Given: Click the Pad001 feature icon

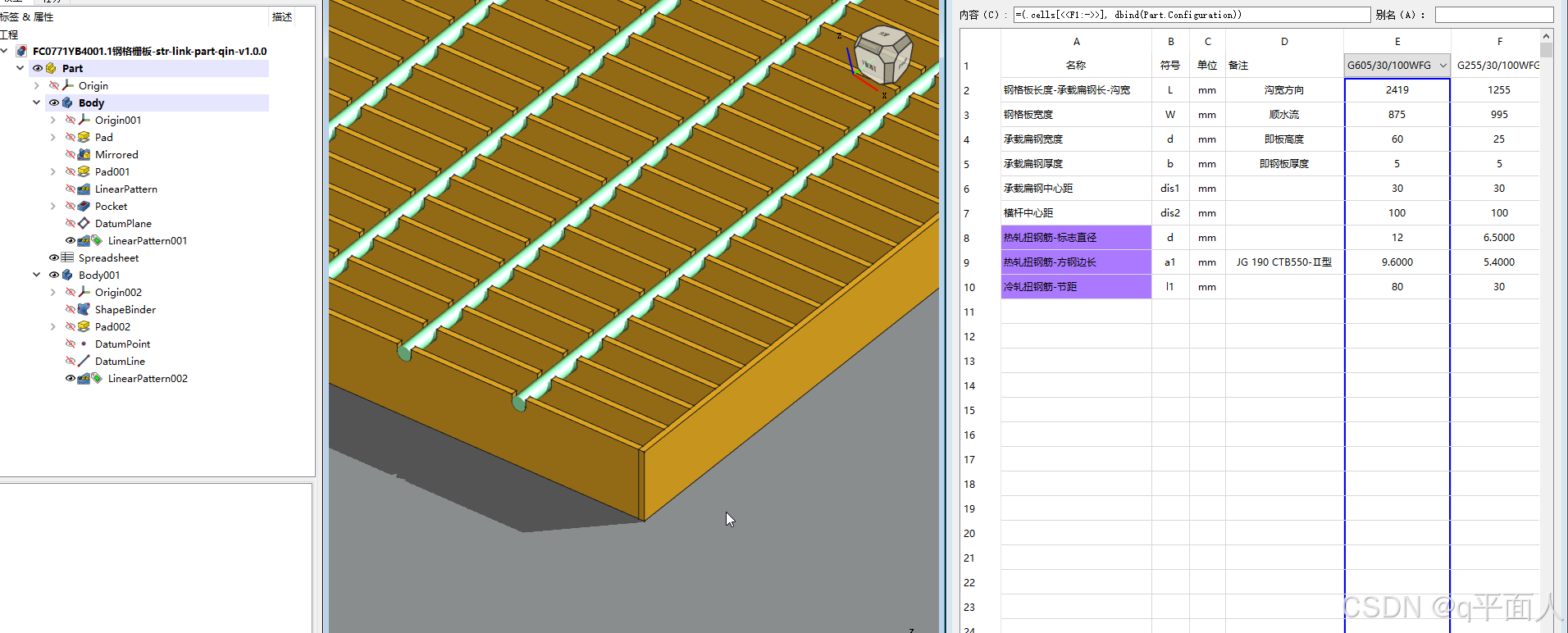Looking at the screenshot, I should (84, 171).
